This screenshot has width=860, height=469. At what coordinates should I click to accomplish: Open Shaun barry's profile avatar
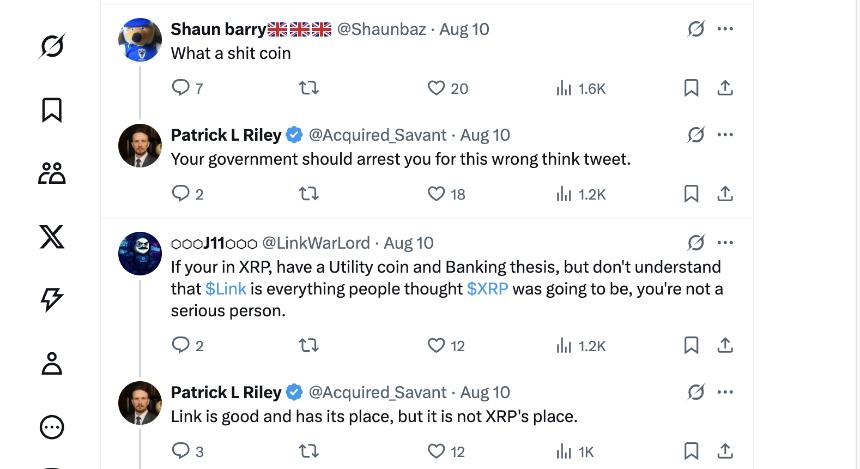click(x=140, y=41)
